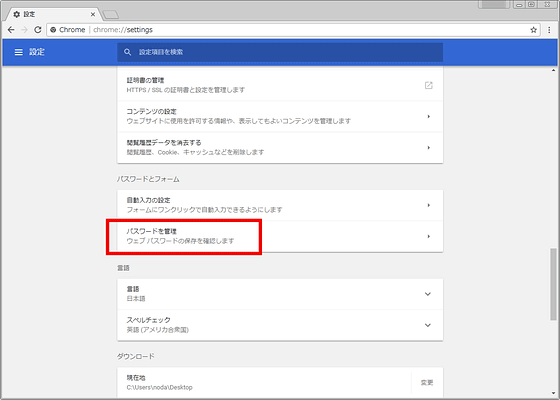Open 閲覧履歴データを消去する arrow
This screenshot has width=560, height=400.
click(429, 148)
